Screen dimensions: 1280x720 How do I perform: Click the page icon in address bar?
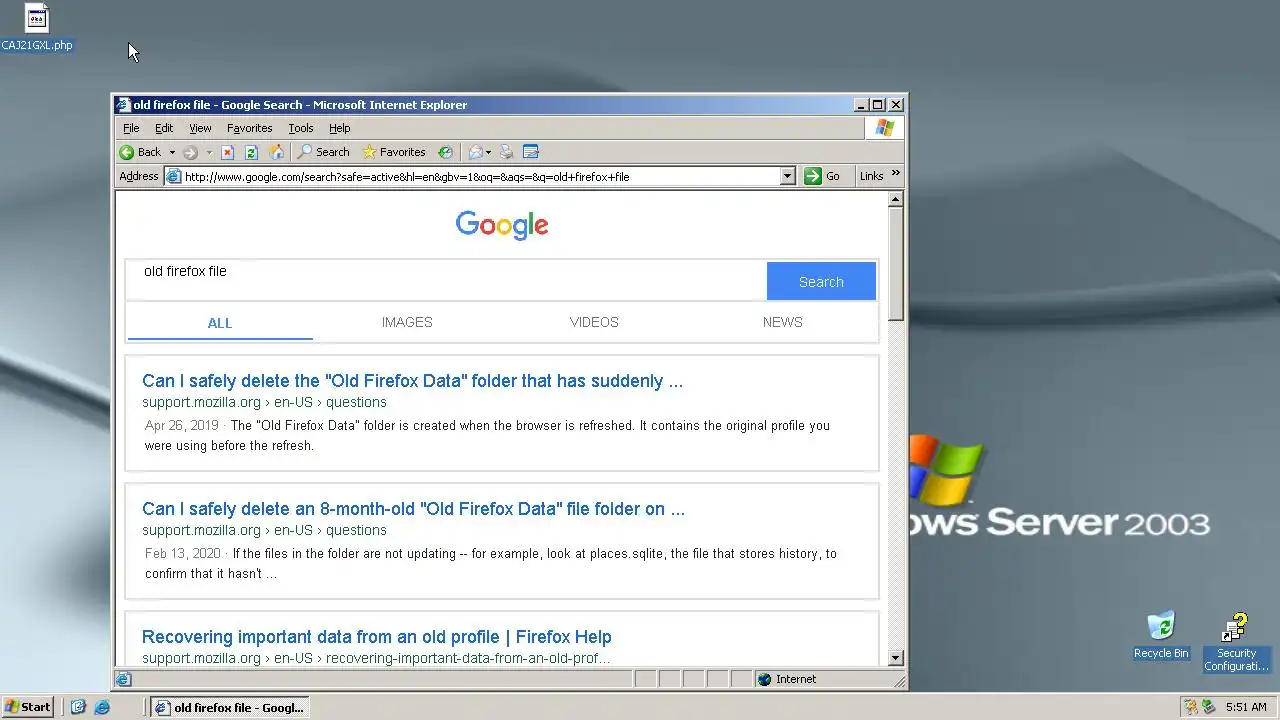pyautogui.click(x=174, y=176)
